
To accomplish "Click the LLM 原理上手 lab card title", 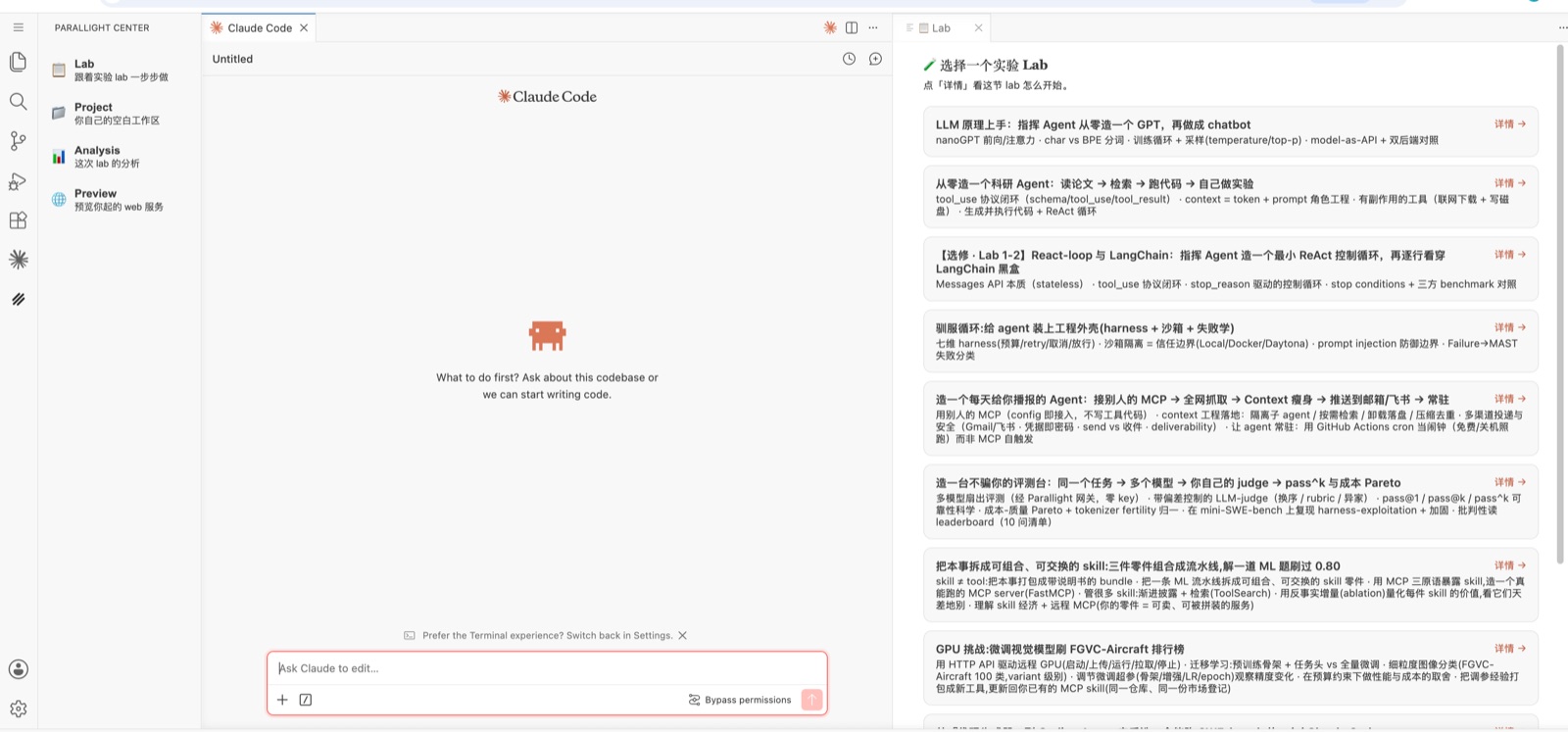I will 1093,124.
